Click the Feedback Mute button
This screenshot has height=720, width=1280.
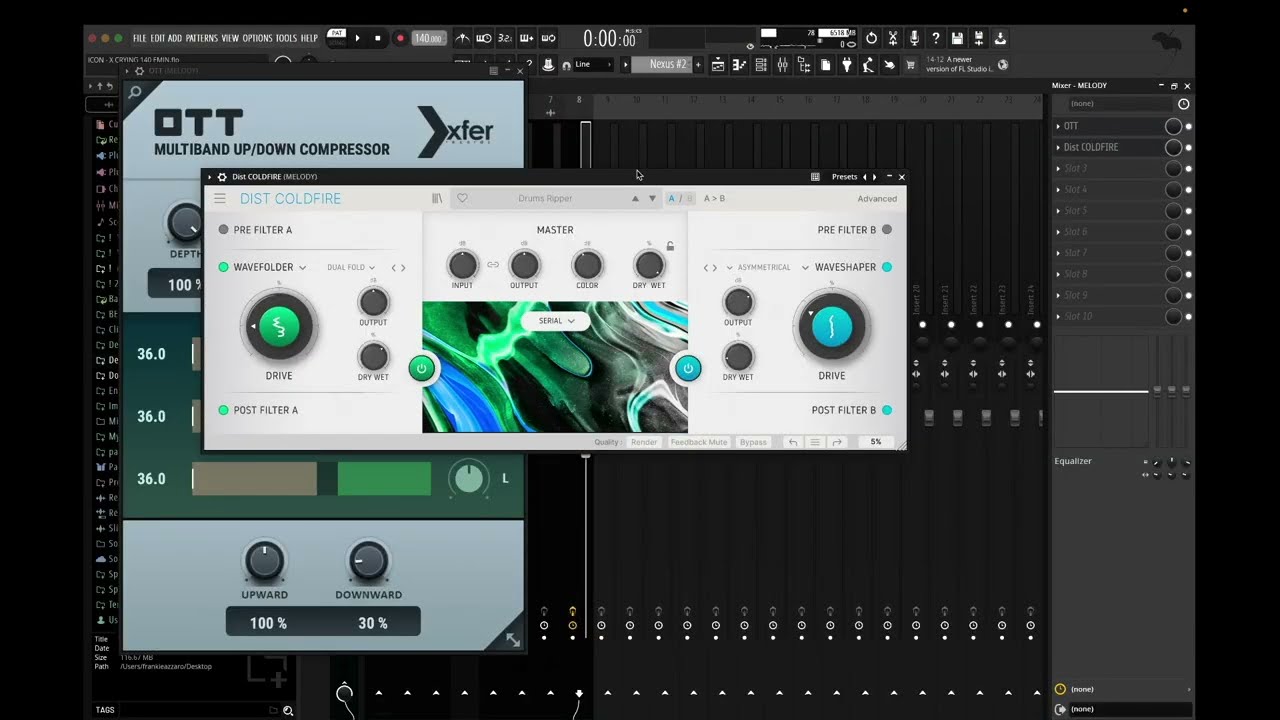pos(699,442)
